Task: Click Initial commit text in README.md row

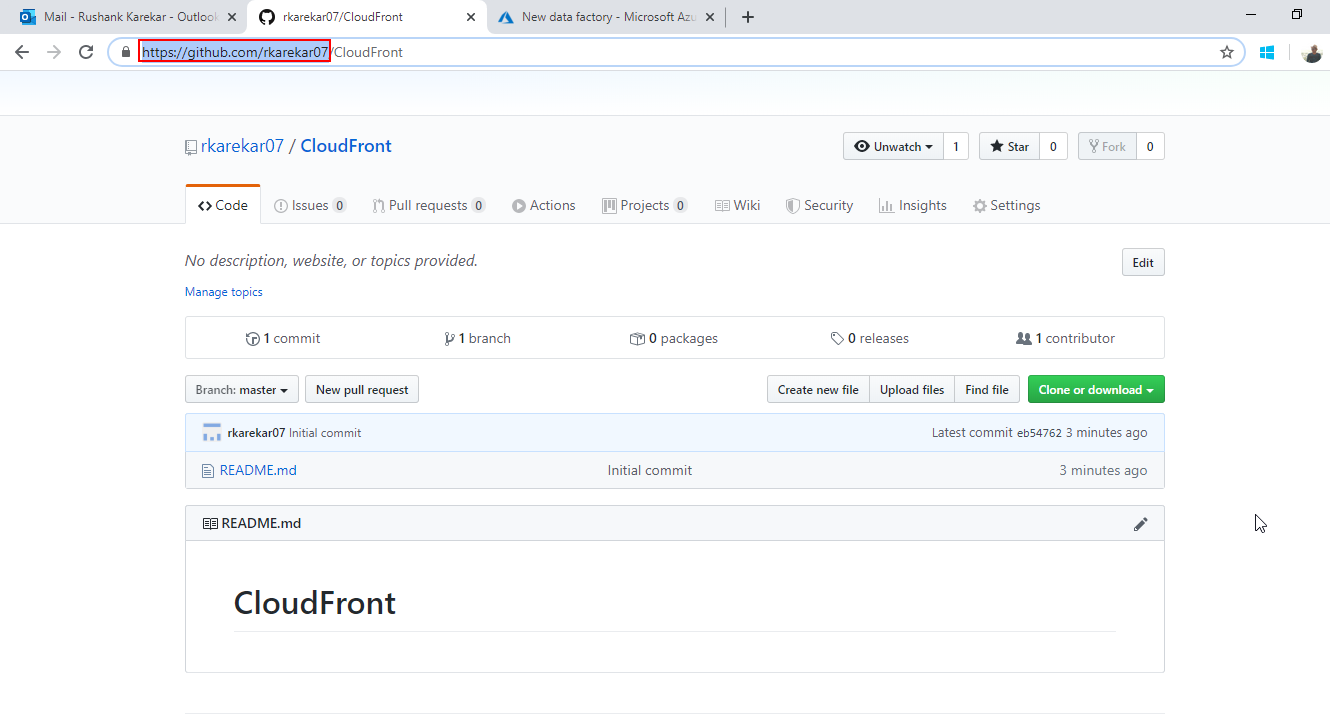Action: (x=650, y=470)
